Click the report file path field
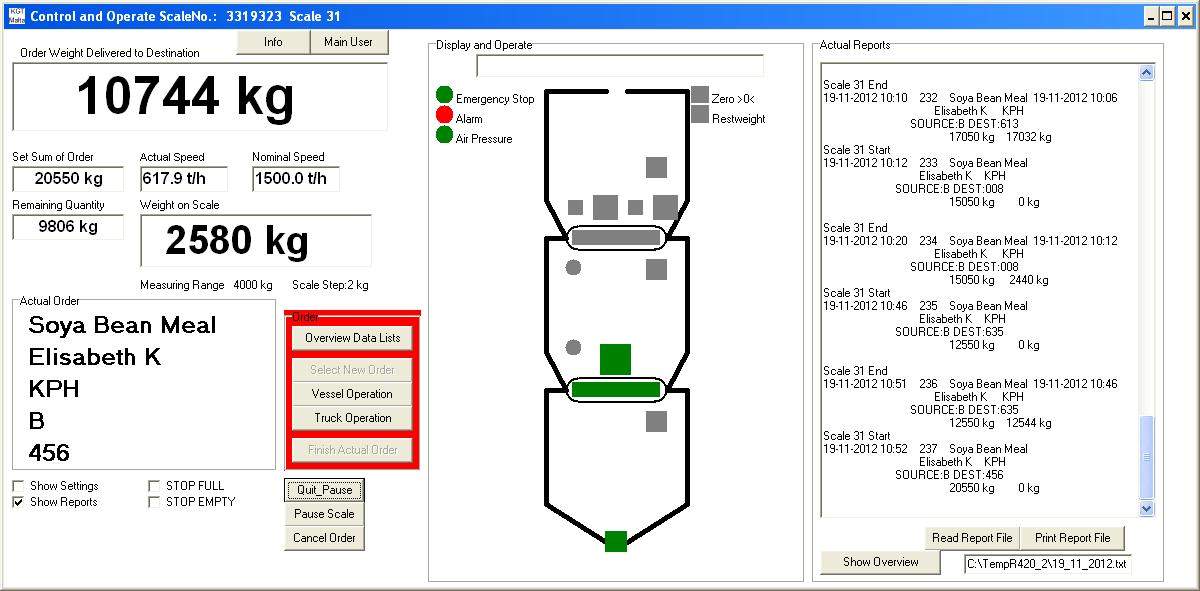 (x=1047, y=564)
